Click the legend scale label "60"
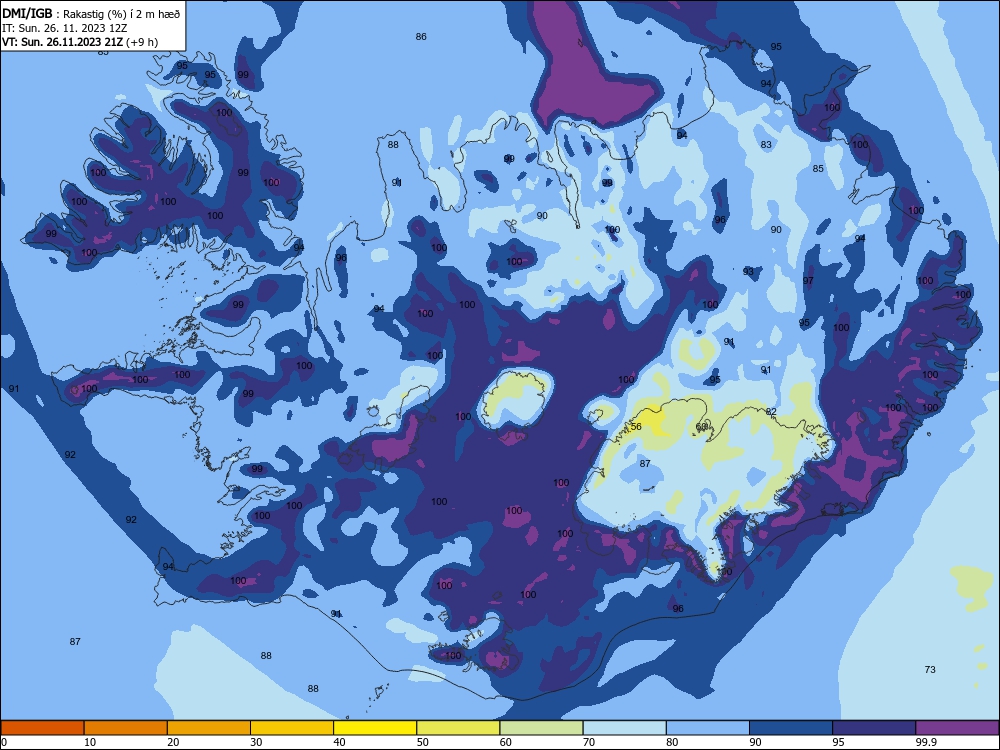The width and height of the screenshot is (1000, 750). (506, 742)
